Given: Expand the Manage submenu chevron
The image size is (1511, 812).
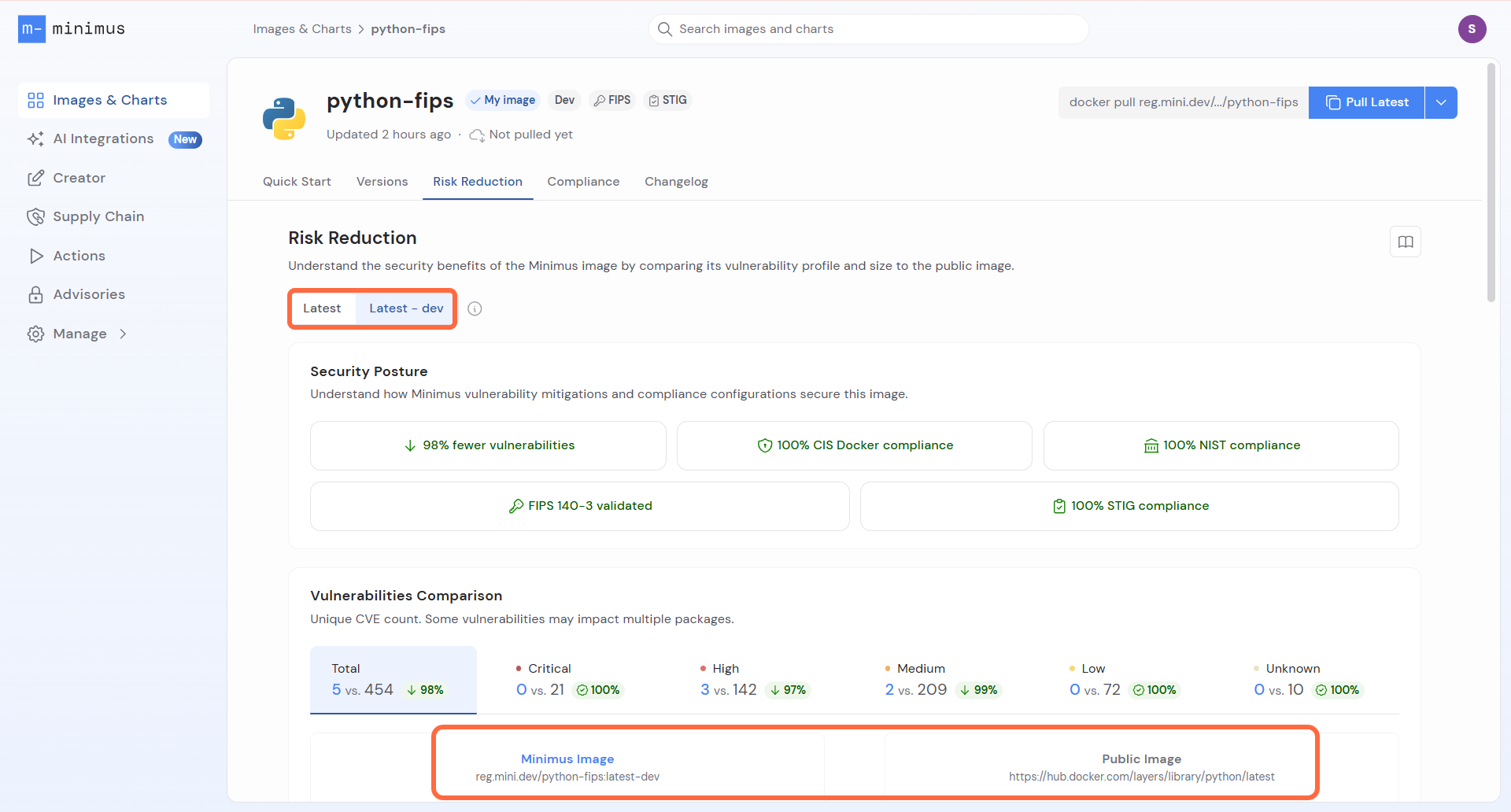Looking at the screenshot, I should tap(123, 334).
